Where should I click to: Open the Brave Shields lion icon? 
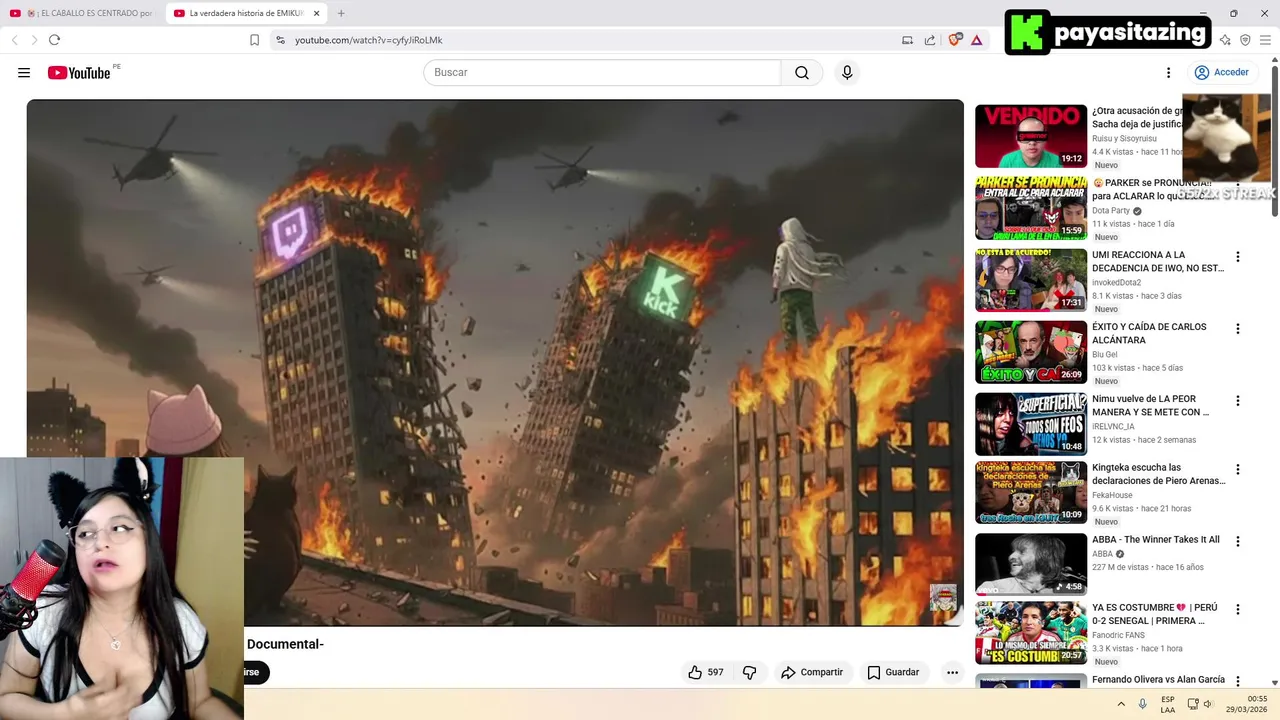[x=954, y=40]
